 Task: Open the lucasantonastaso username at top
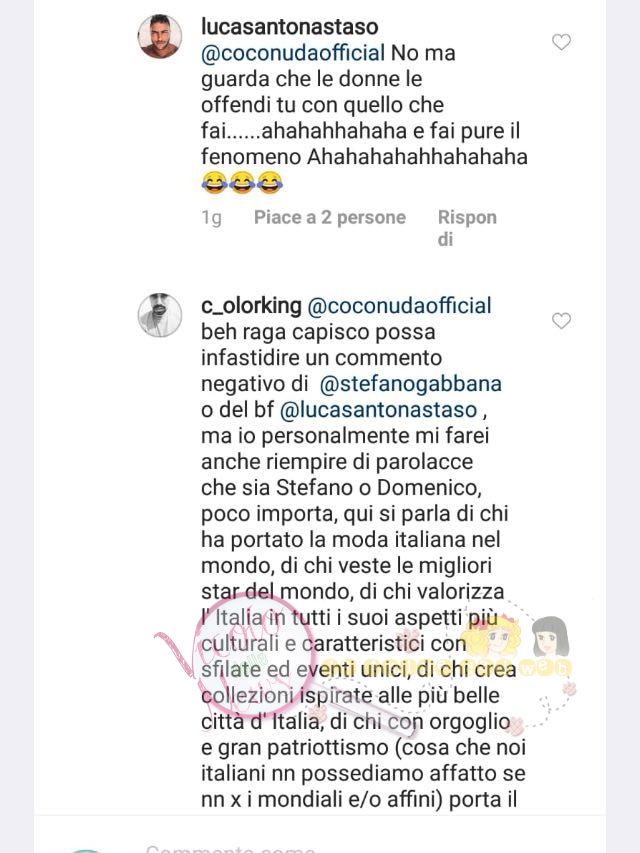pos(290,27)
